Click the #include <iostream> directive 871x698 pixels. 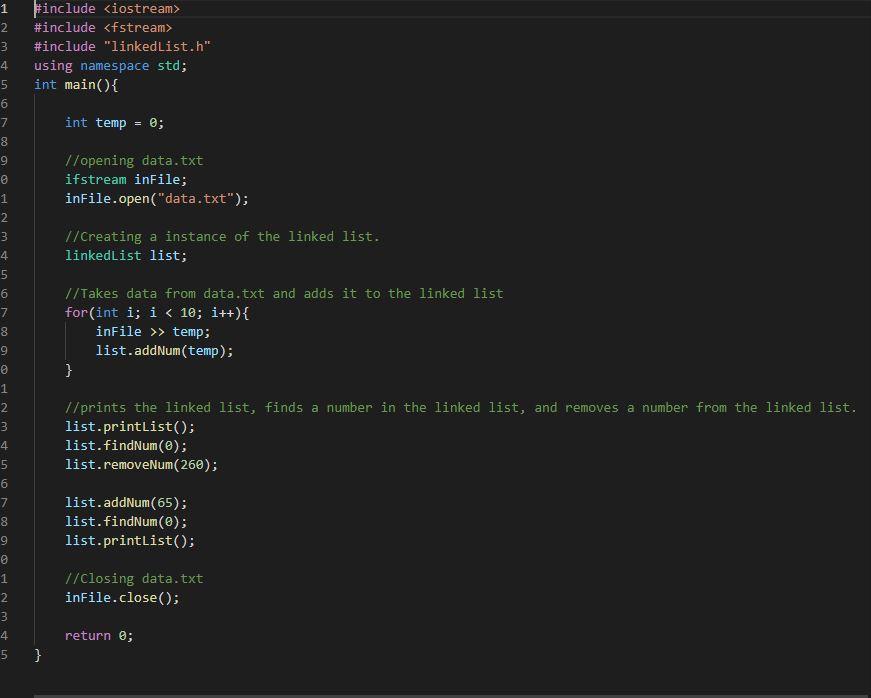[110, 9]
